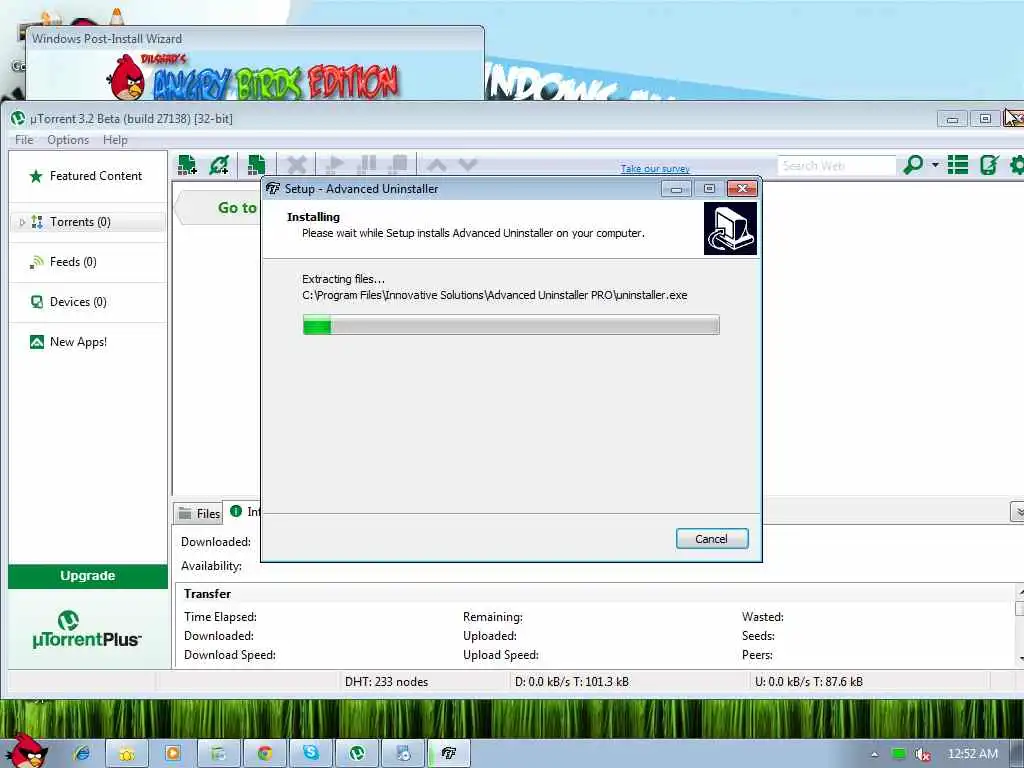Cancel the Advanced Uninstaller setup

click(x=712, y=539)
